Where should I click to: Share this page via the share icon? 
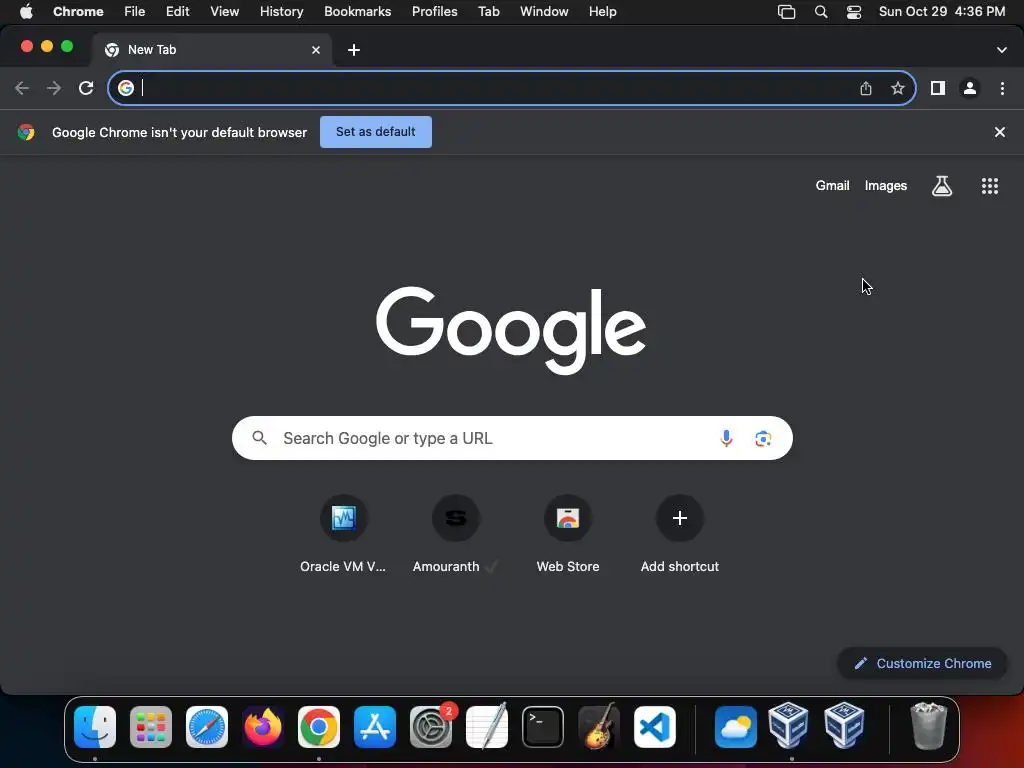(865, 88)
